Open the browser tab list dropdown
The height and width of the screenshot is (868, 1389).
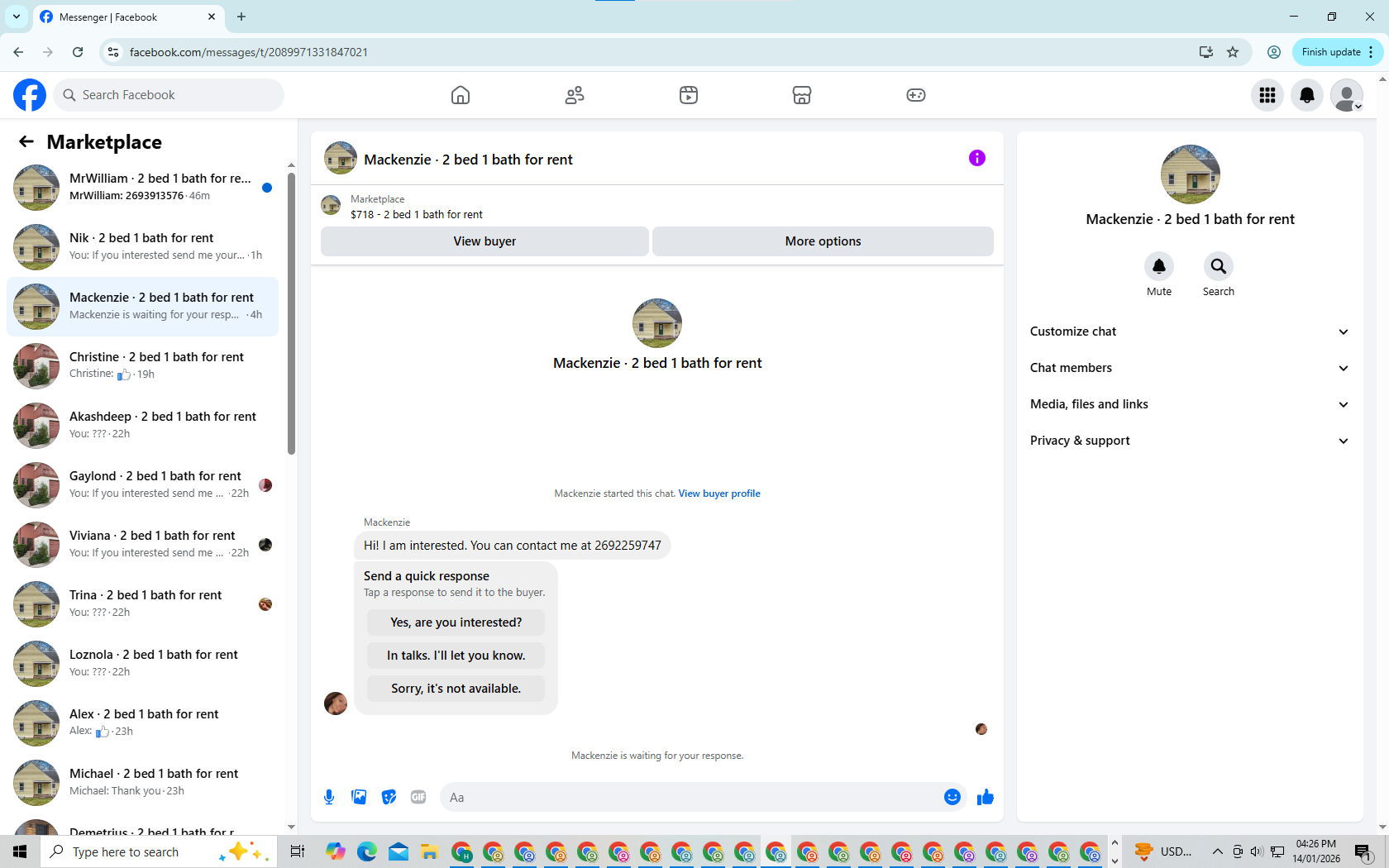click(17, 17)
